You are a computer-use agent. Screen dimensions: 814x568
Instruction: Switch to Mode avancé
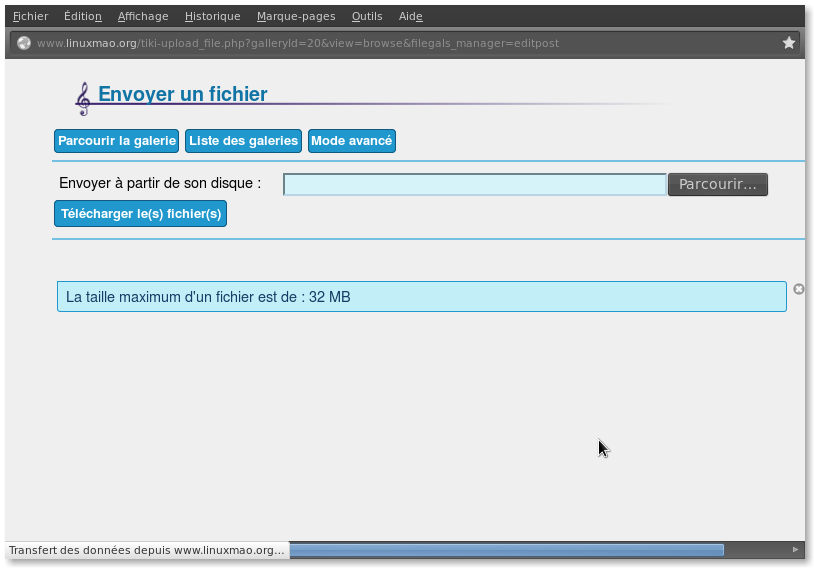351,141
